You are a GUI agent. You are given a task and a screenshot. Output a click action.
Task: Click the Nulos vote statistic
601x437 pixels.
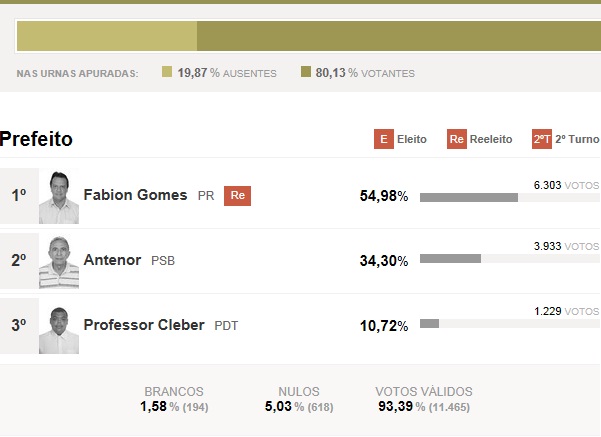[299, 400]
